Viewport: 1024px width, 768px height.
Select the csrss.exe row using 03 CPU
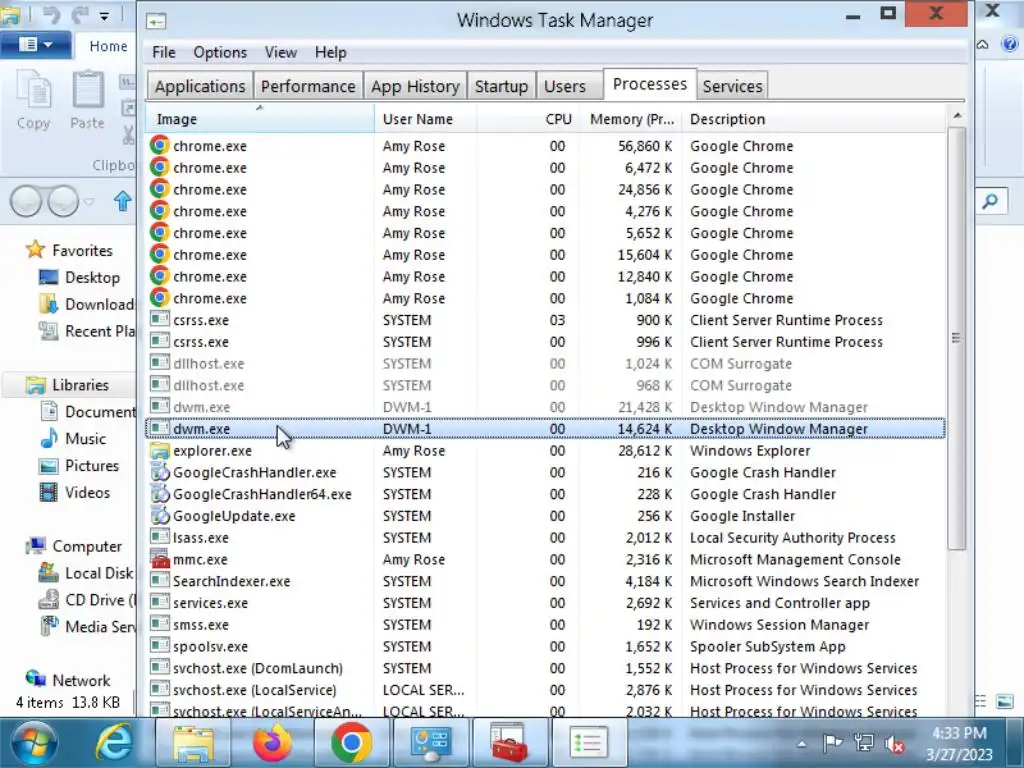pyautogui.click(x=545, y=320)
